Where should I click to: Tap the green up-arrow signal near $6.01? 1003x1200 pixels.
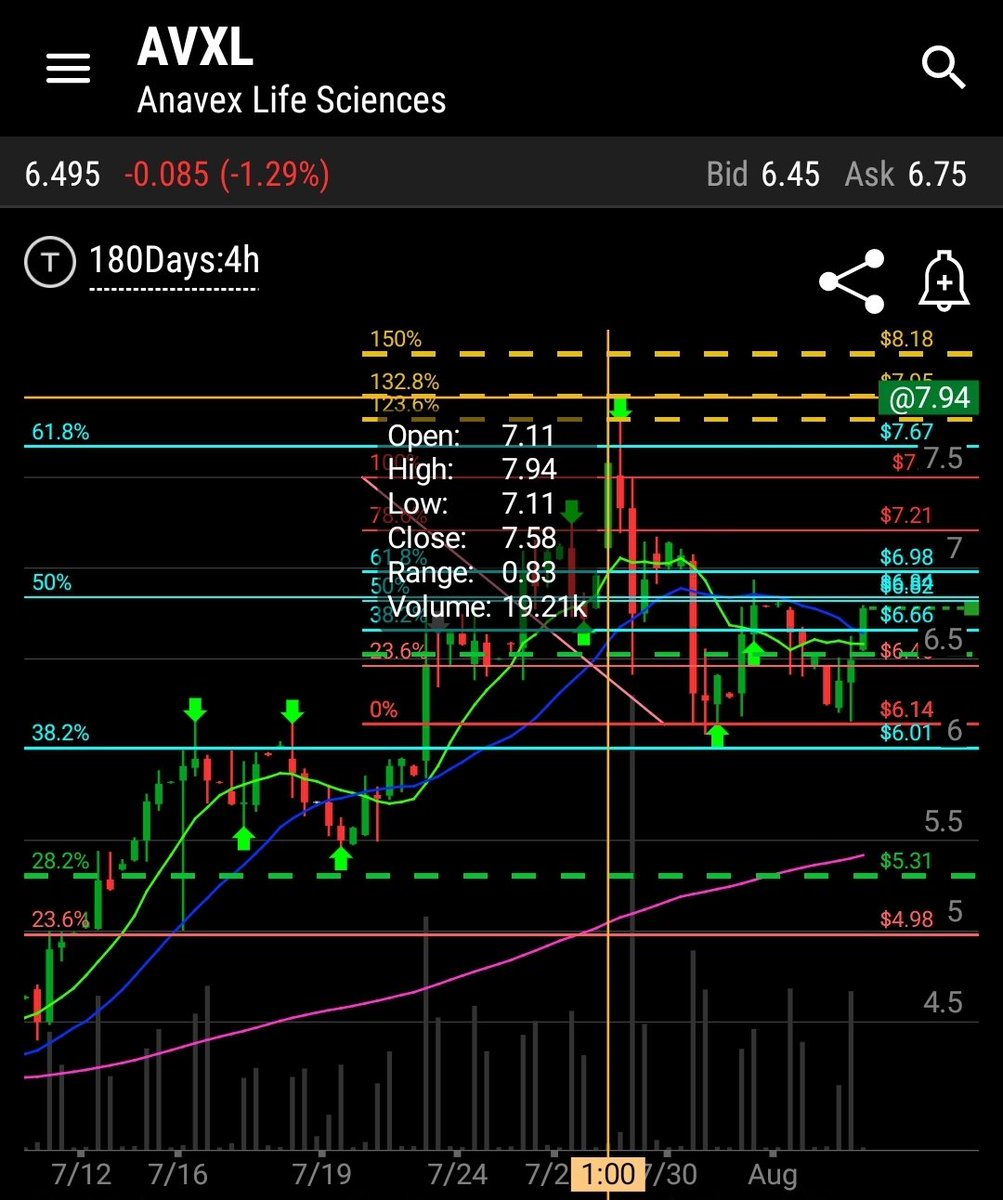pyautogui.click(x=717, y=737)
